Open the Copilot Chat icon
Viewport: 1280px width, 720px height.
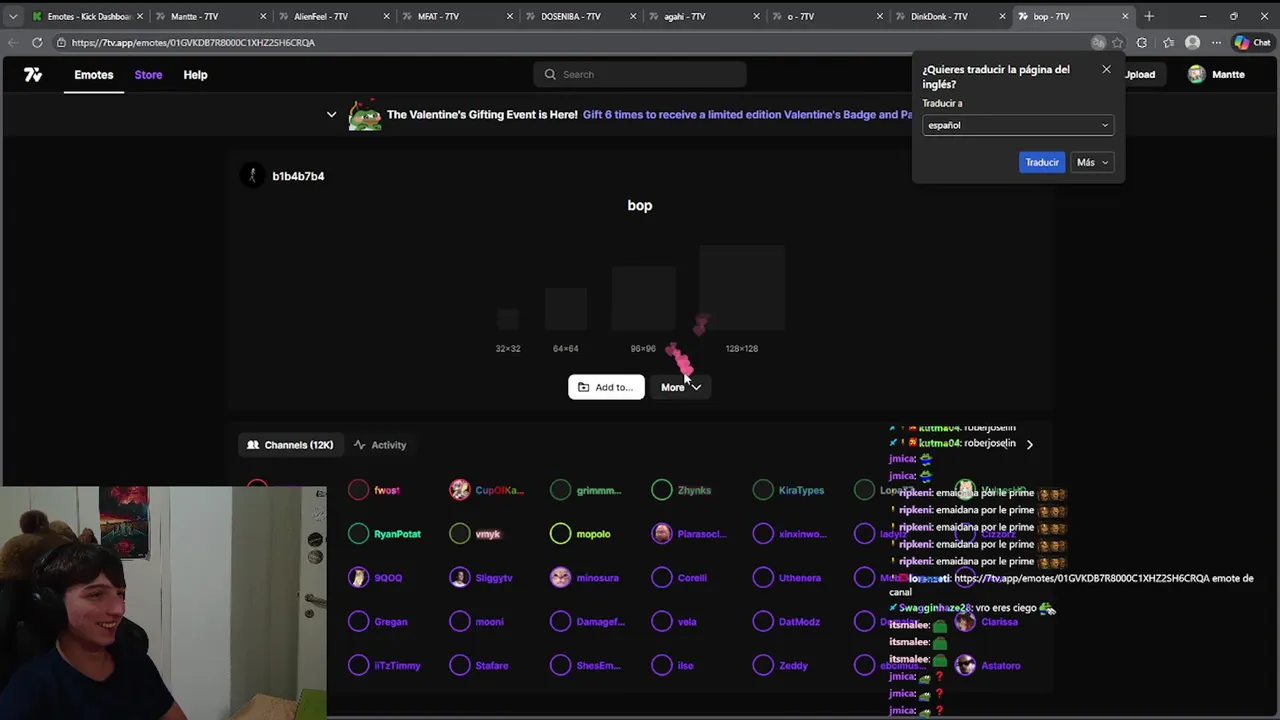[1251, 42]
